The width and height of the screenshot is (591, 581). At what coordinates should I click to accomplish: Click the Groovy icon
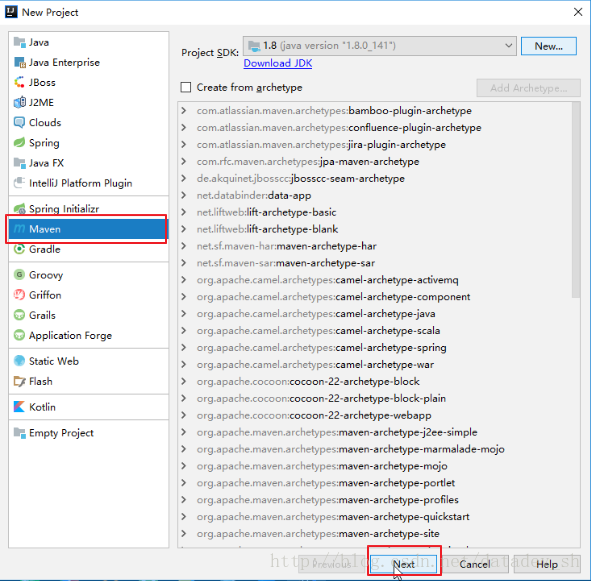click(19, 274)
